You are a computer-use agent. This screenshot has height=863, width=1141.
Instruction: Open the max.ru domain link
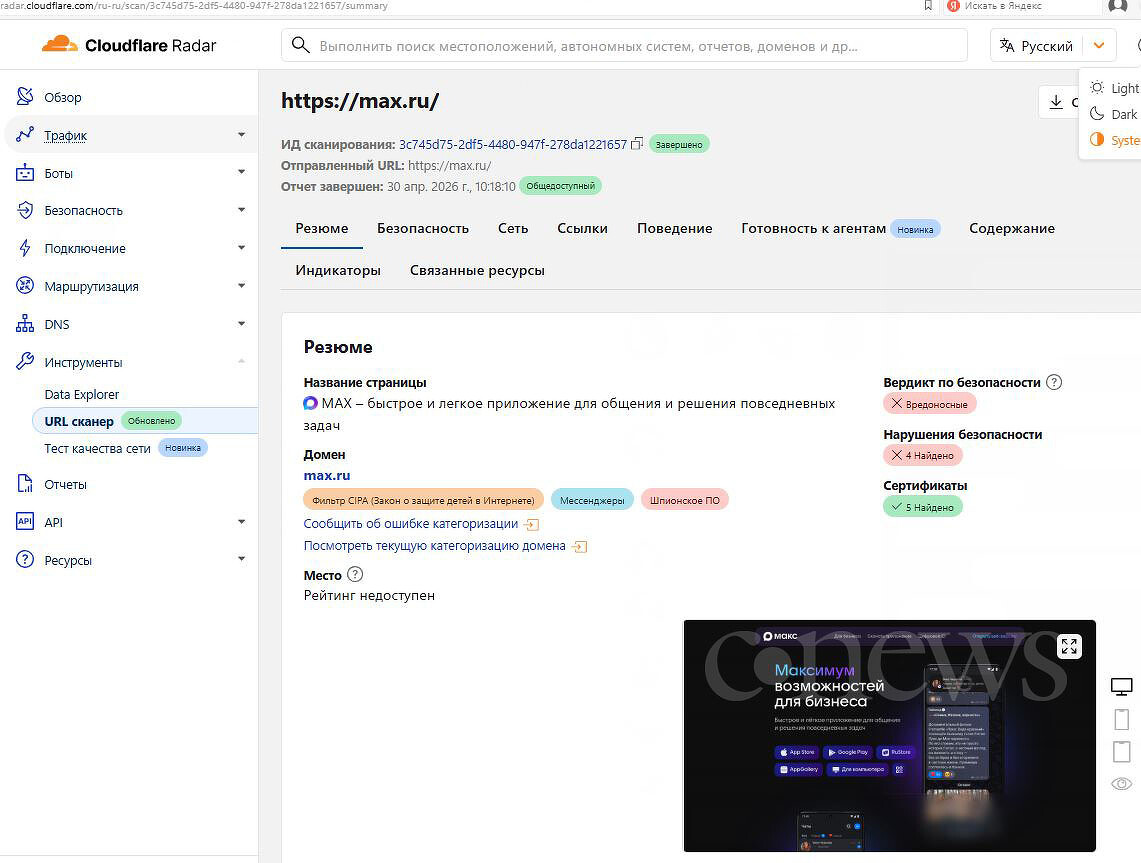coord(327,475)
